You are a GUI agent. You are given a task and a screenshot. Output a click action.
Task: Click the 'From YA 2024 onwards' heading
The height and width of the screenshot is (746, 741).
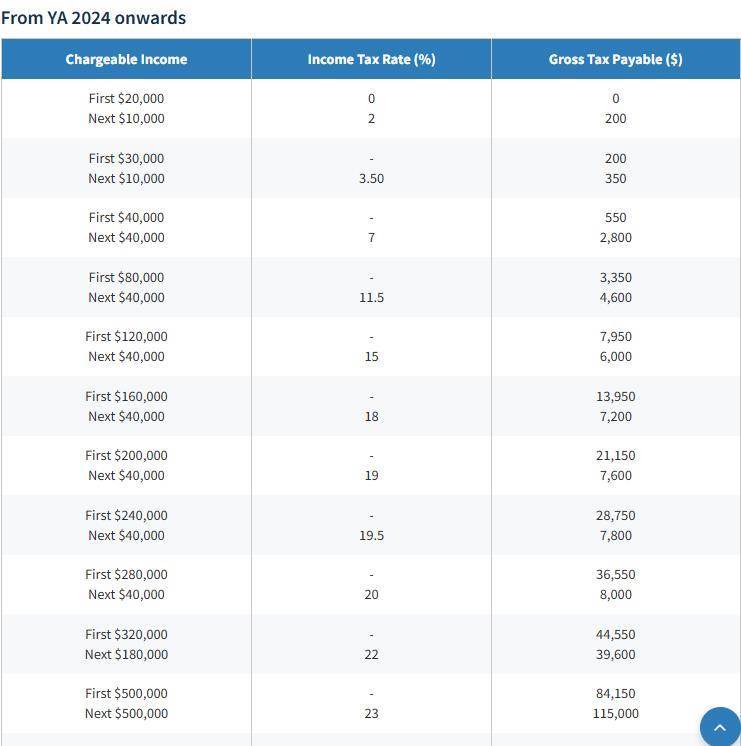93,18
